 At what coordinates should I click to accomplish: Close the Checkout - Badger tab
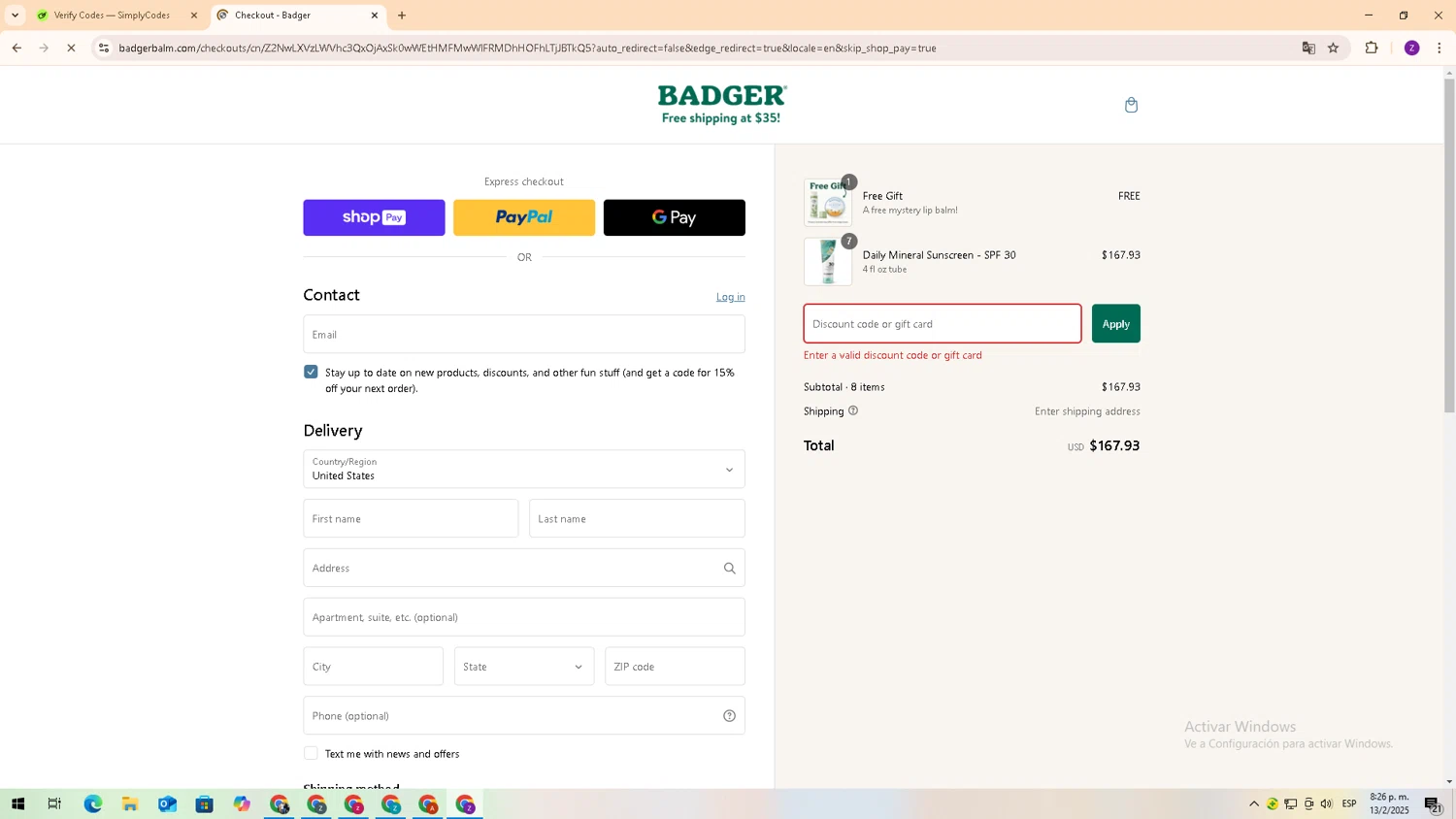coord(375,16)
